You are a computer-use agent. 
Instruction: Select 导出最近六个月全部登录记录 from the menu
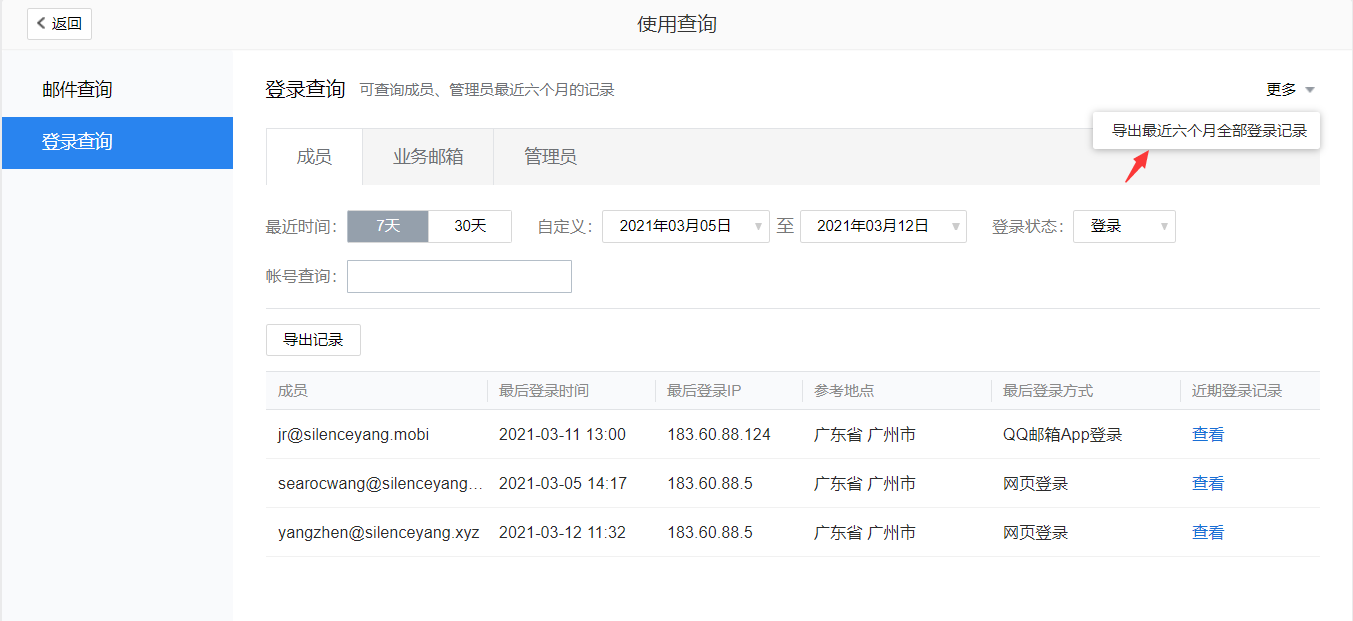coord(1205,131)
